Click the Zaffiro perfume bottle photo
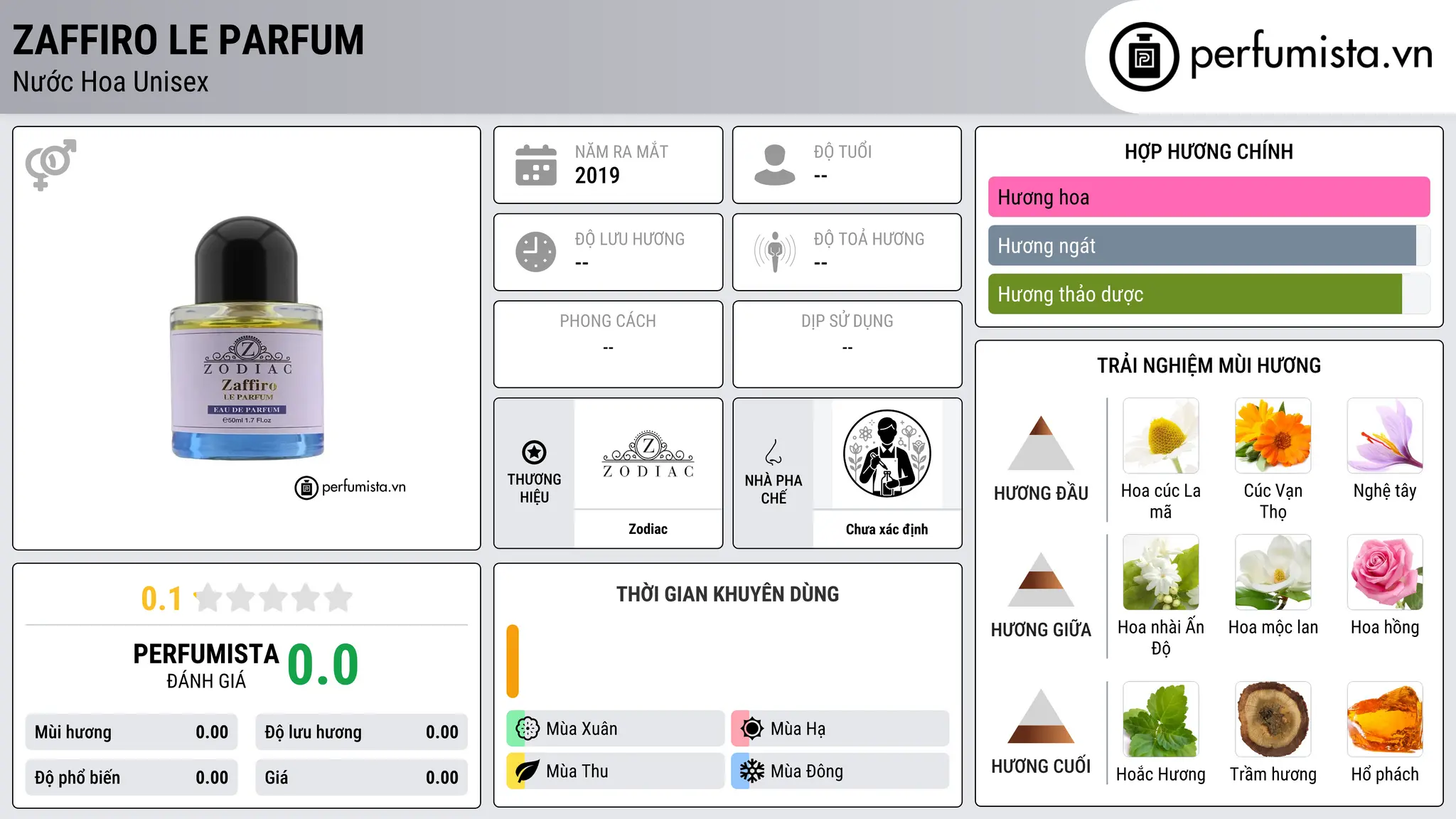The image size is (1456, 819). coord(247,338)
